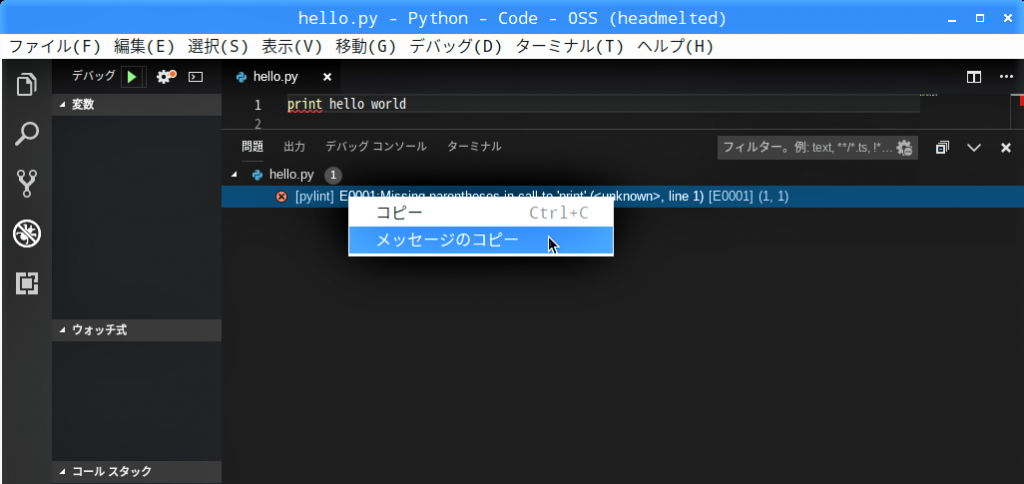Image resolution: width=1024 pixels, height=484 pixels.
Task: Open the debug console icon in the debug toolbar
Action: pos(196,77)
